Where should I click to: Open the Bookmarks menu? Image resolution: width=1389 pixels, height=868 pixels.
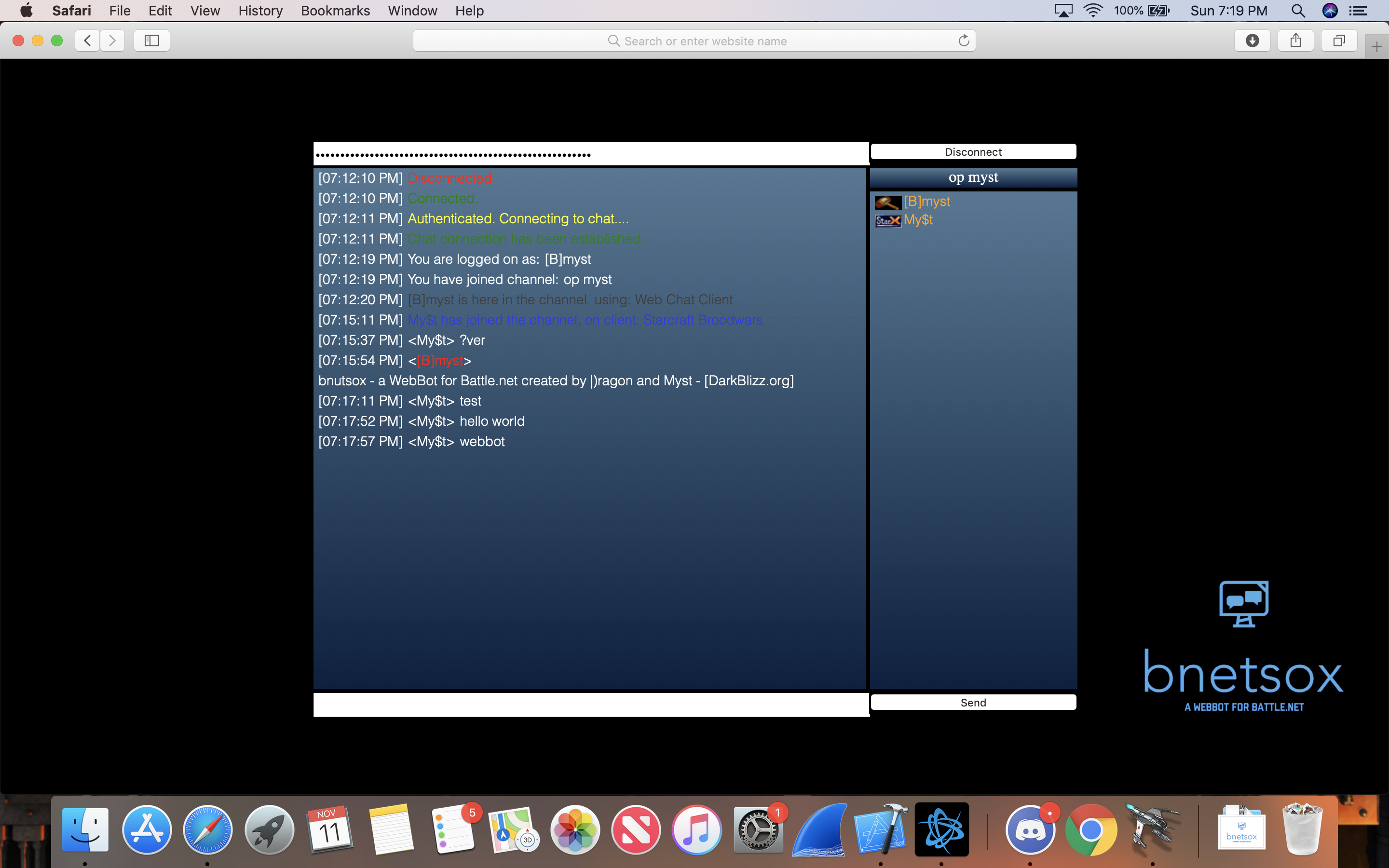point(335,10)
